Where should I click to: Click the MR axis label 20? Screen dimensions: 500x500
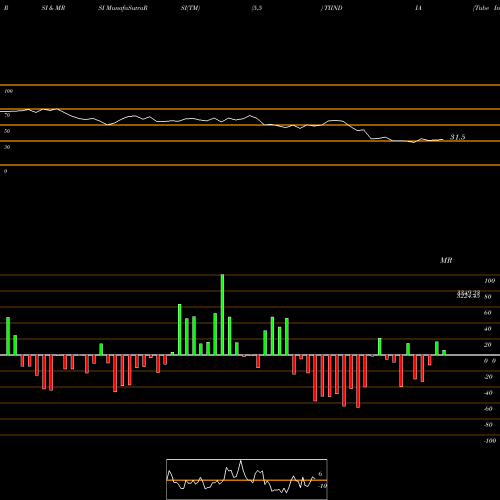click(488, 345)
